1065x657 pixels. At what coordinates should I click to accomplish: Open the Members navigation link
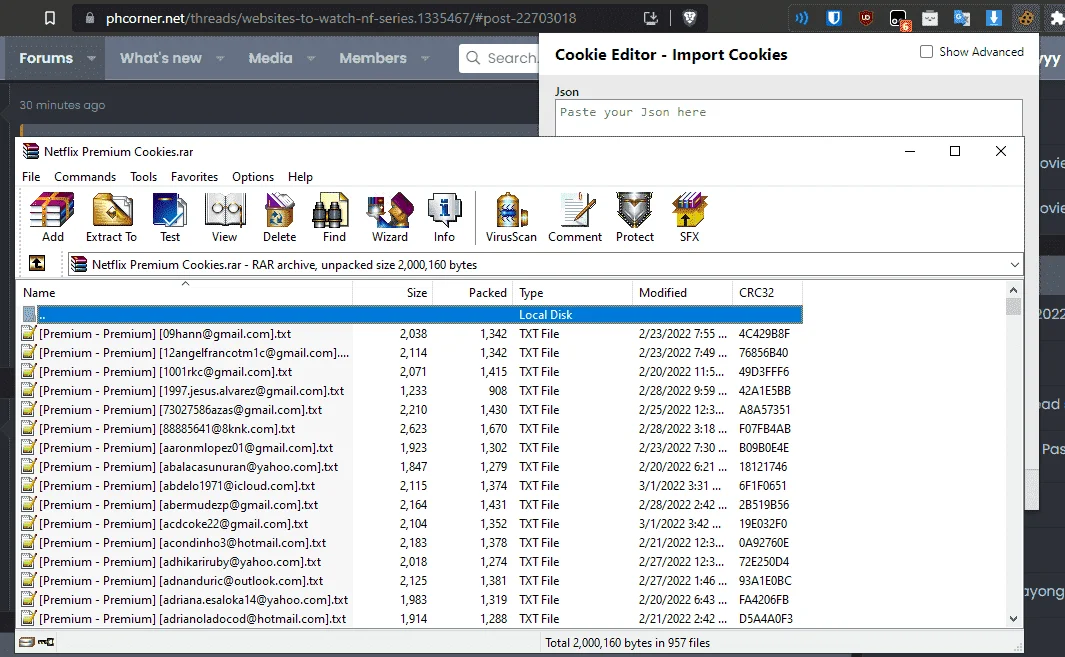pos(373,58)
